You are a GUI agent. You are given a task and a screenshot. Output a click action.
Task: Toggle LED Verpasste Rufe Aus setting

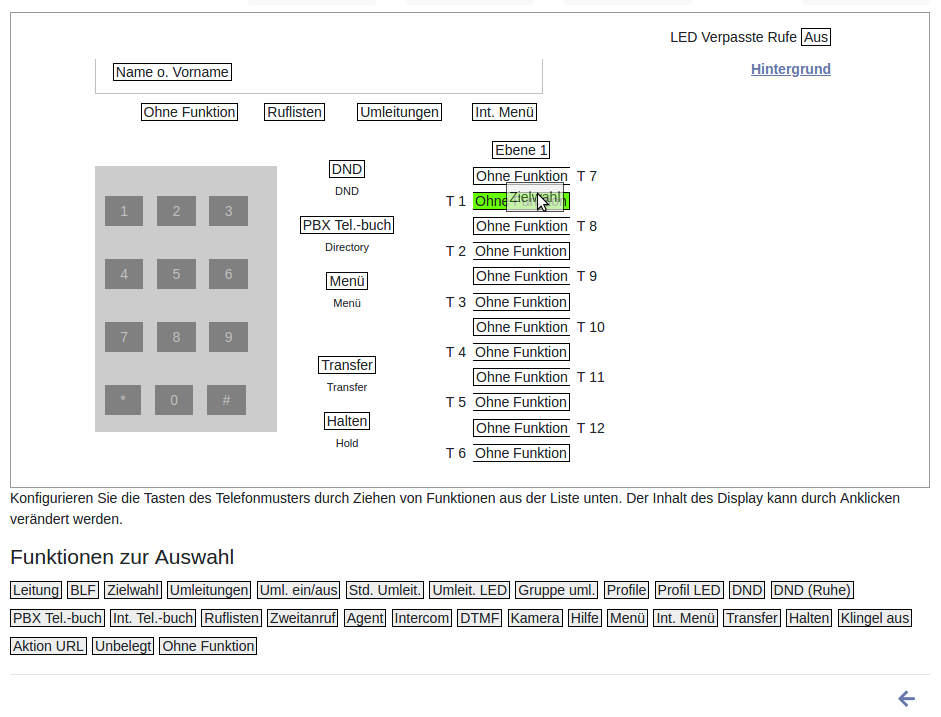pyautogui.click(x=816, y=37)
